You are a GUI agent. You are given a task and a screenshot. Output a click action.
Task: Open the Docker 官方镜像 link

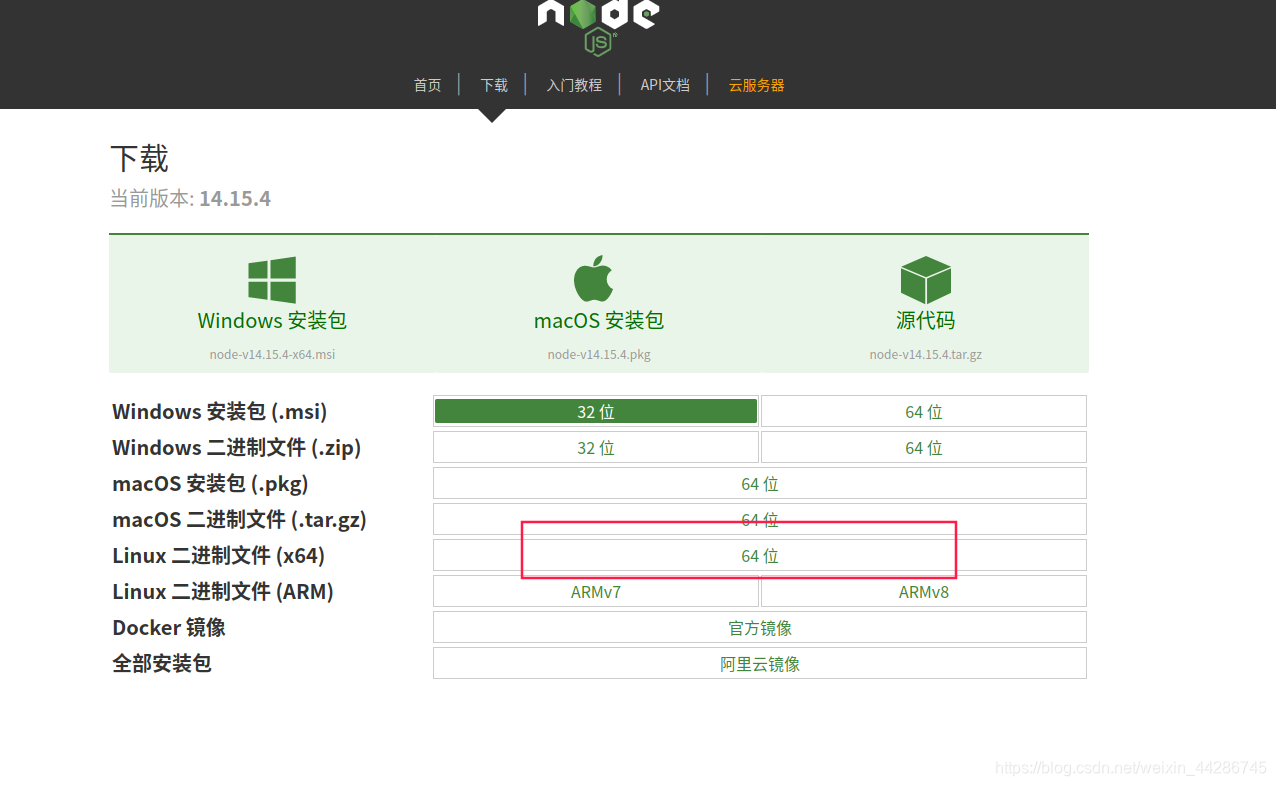coord(760,627)
